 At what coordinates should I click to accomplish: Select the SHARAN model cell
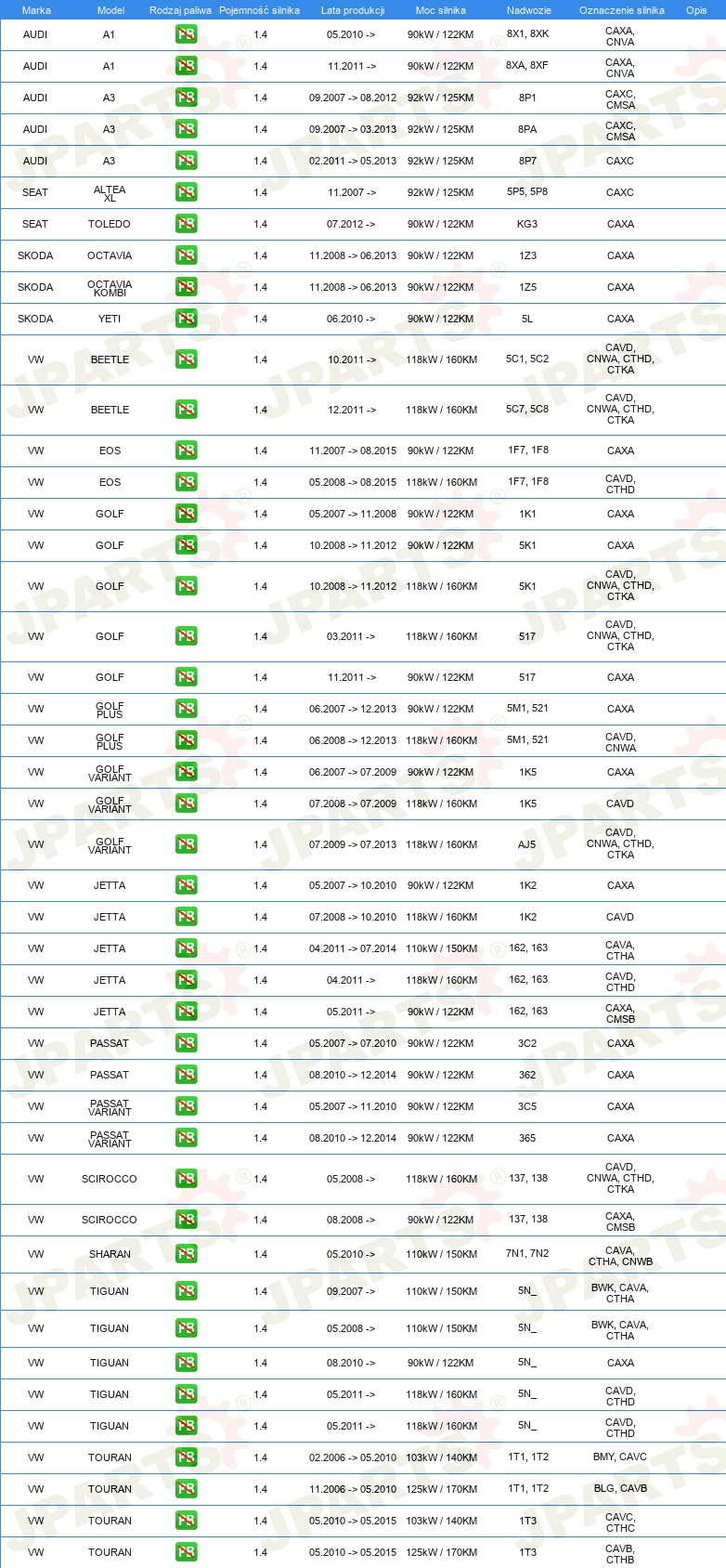tap(110, 1254)
